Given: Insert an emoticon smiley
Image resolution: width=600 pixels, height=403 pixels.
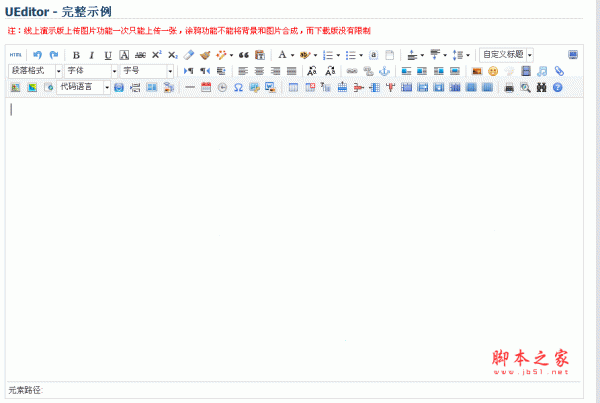Looking at the screenshot, I should pyautogui.click(x=493, y=71).
